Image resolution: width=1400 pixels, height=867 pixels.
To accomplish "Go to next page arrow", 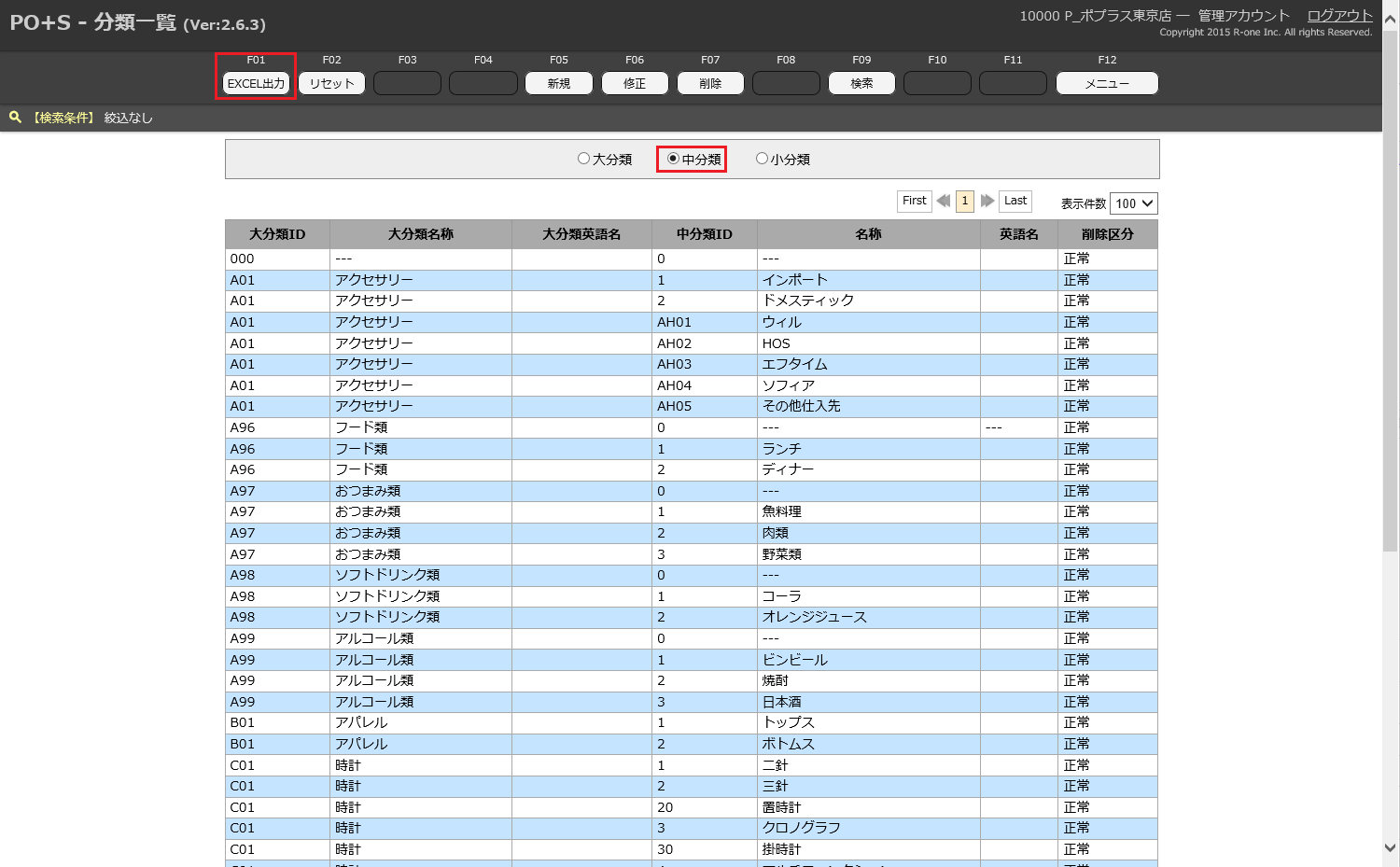I will coord(987,201).
